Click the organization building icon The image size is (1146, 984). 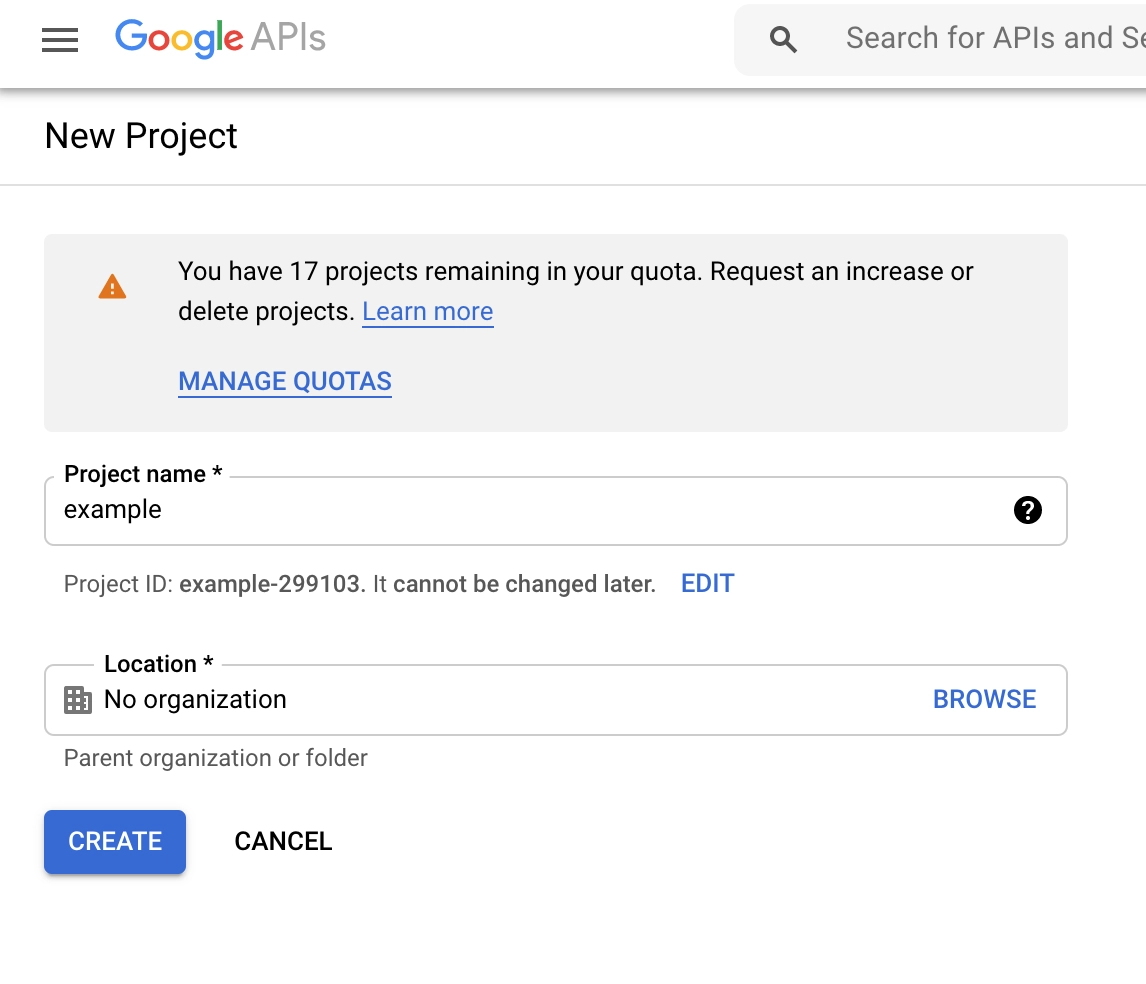coord(78,700)
